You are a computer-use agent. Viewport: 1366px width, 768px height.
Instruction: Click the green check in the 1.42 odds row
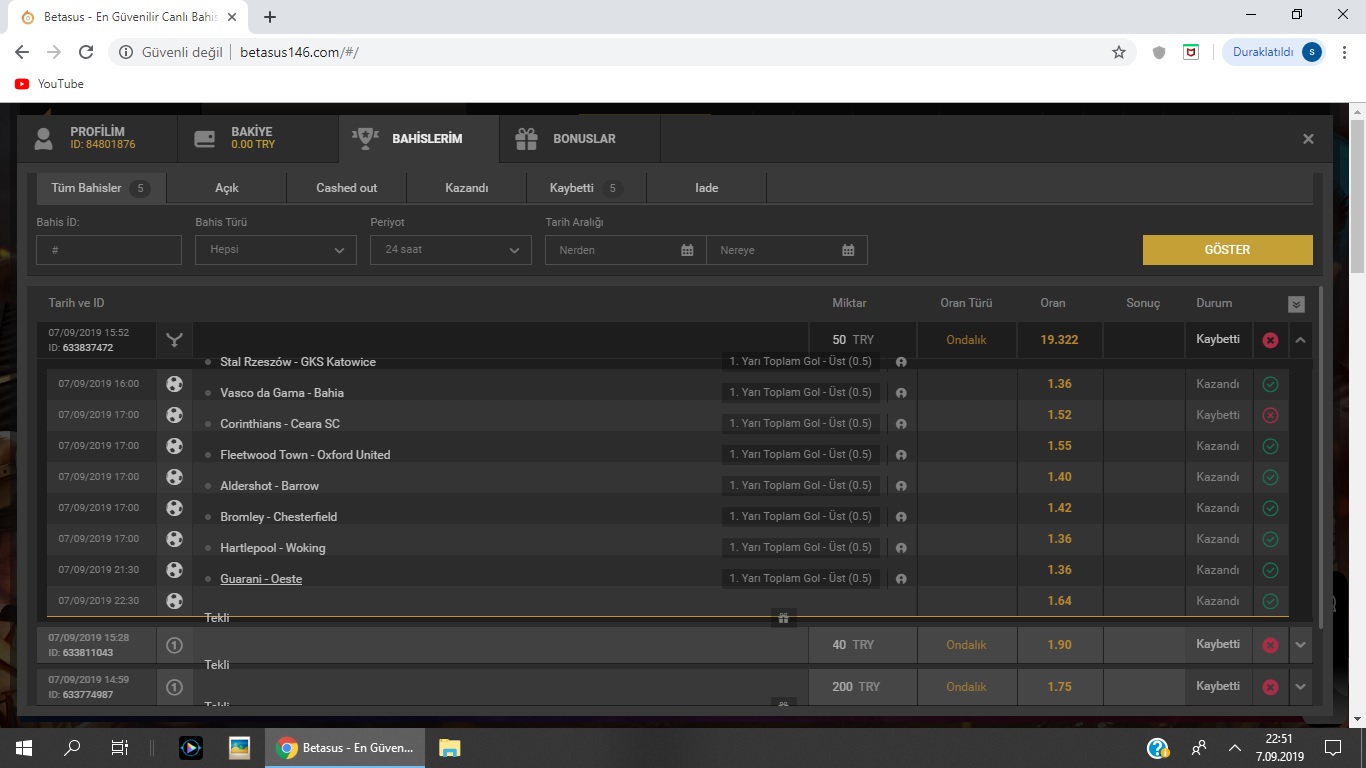pos(1270,508)
